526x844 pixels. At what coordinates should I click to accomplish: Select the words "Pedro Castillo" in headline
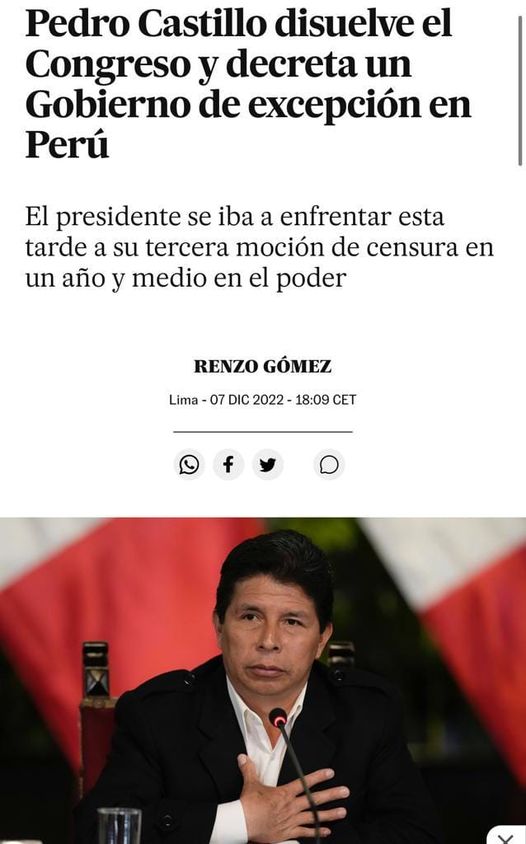coord(146,24)
